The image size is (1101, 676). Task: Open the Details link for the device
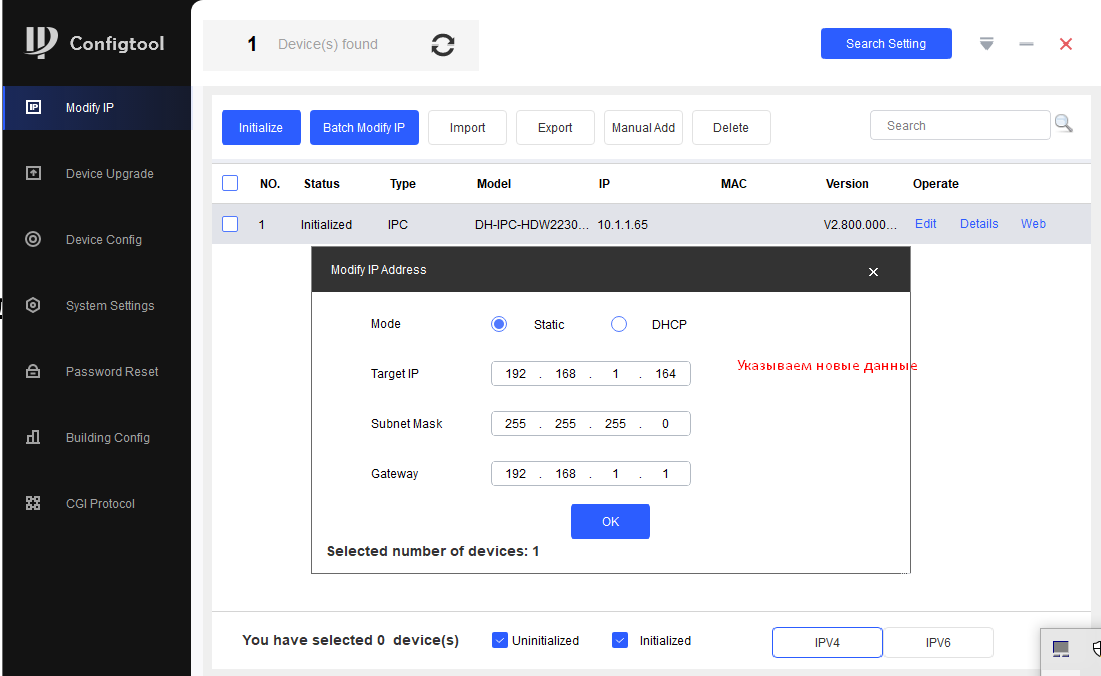[979, 223]
